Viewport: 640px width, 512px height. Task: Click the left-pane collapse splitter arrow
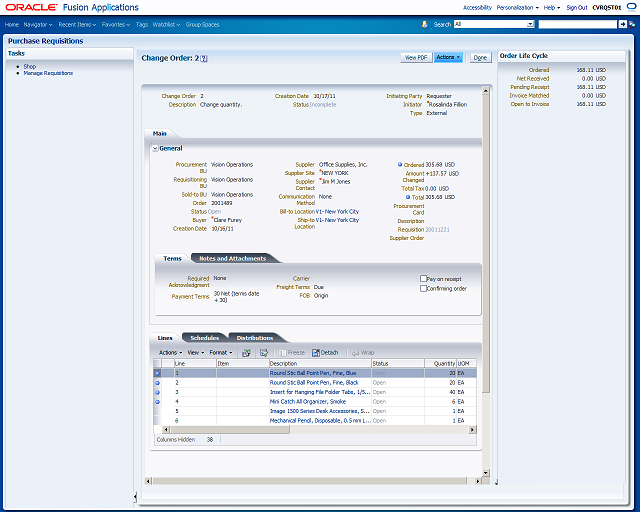tap(135, 496)
